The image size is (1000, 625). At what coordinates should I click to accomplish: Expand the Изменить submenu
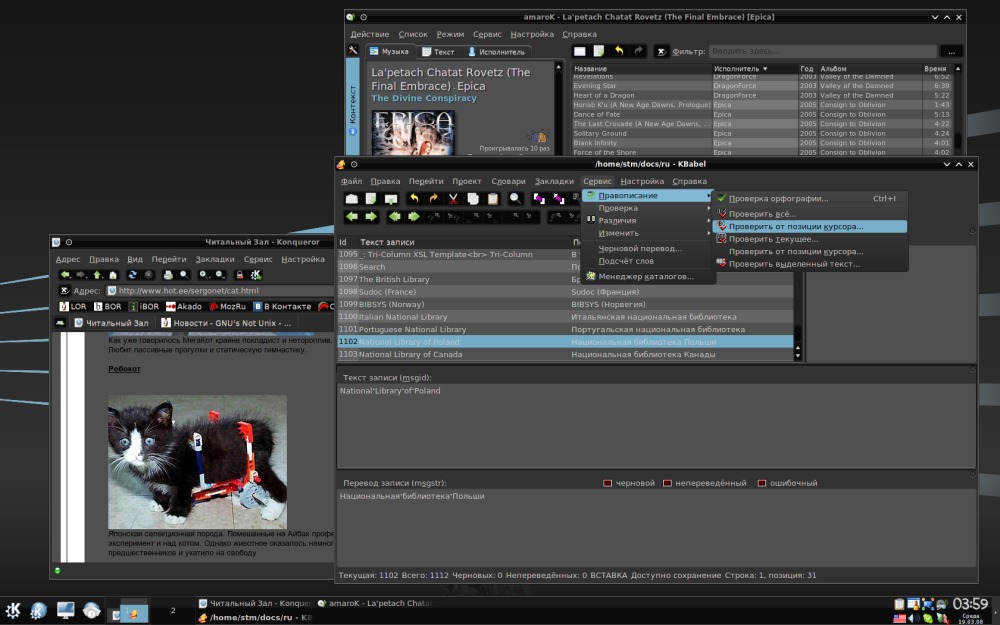(x=647, y=233)
